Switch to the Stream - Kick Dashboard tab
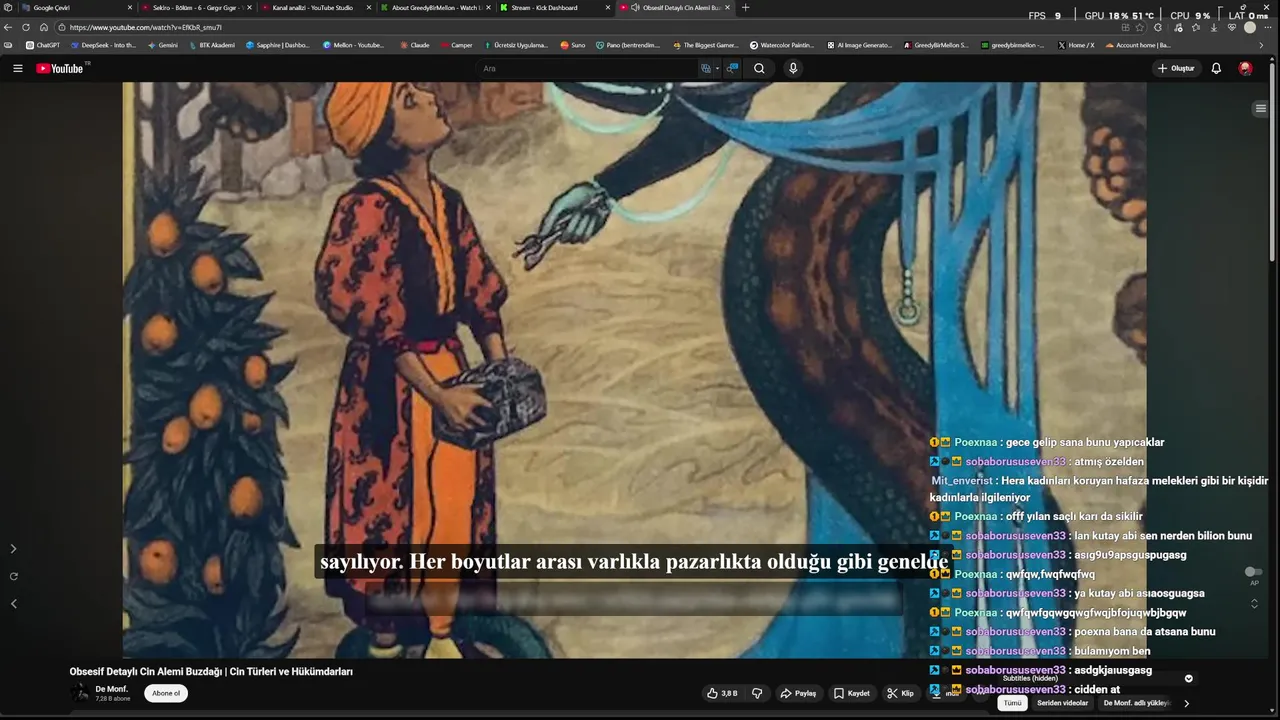 [555, 7]
